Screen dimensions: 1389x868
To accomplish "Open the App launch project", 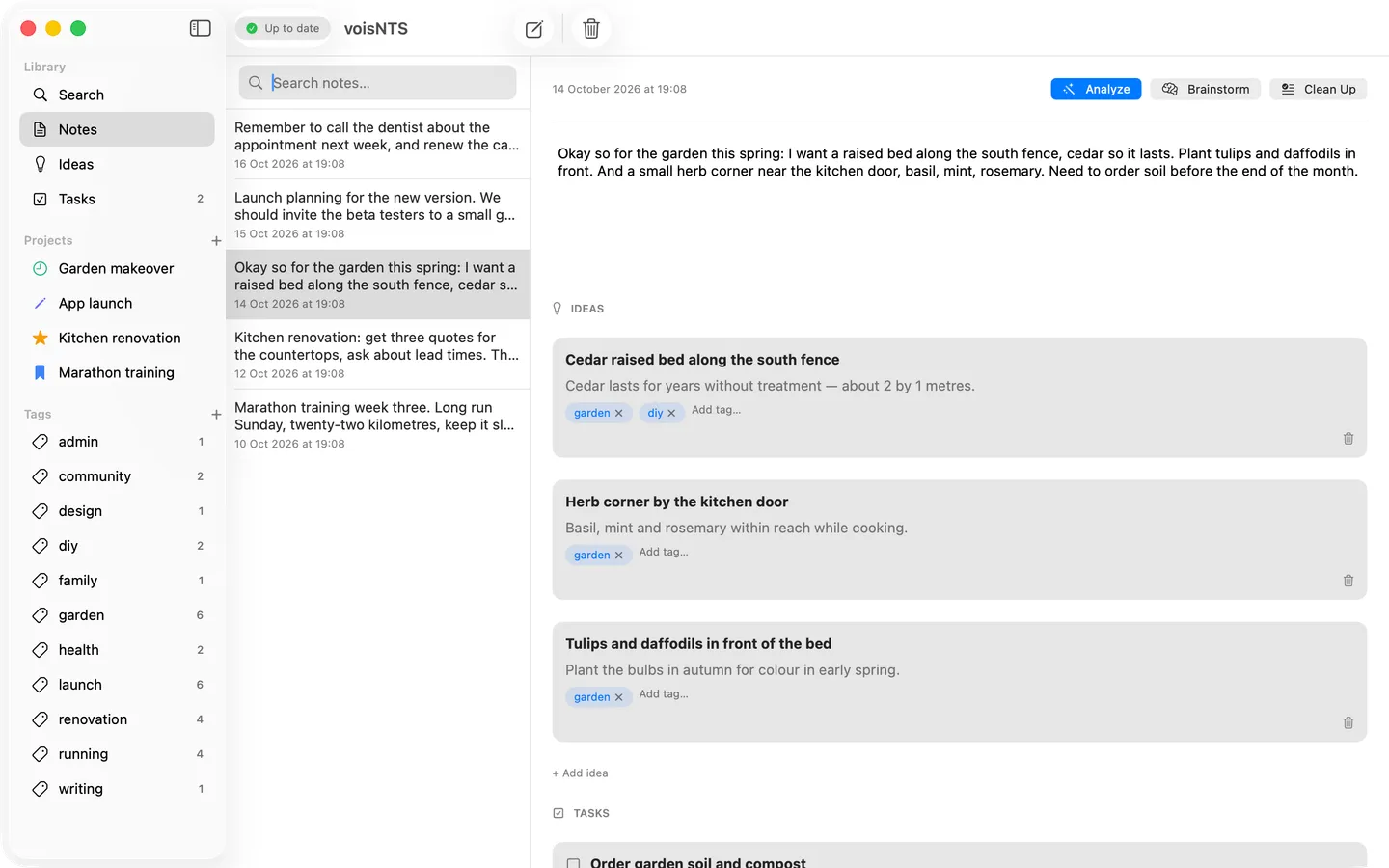I will [117, 303].
